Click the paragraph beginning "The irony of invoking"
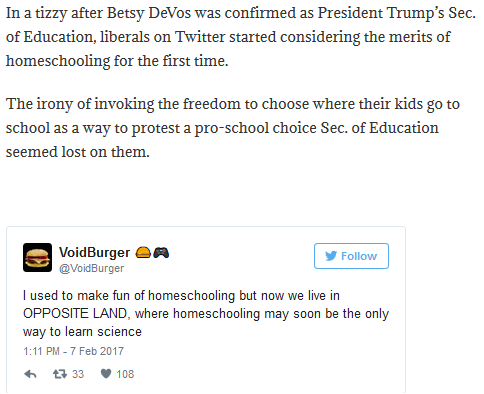This screenshot has width=484, height=394. click(x=233, y=128)
